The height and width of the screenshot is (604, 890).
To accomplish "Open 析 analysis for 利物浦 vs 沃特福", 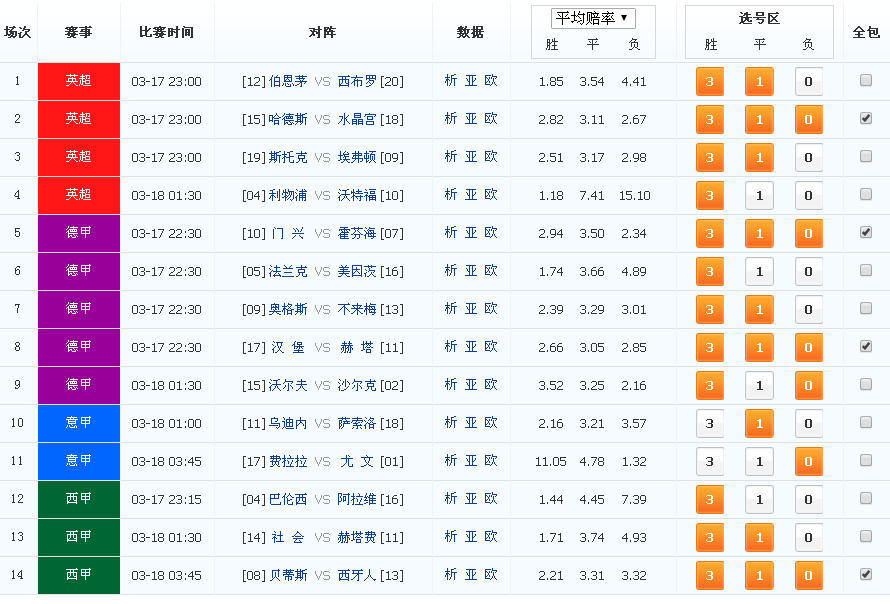I will coord(451,195).
